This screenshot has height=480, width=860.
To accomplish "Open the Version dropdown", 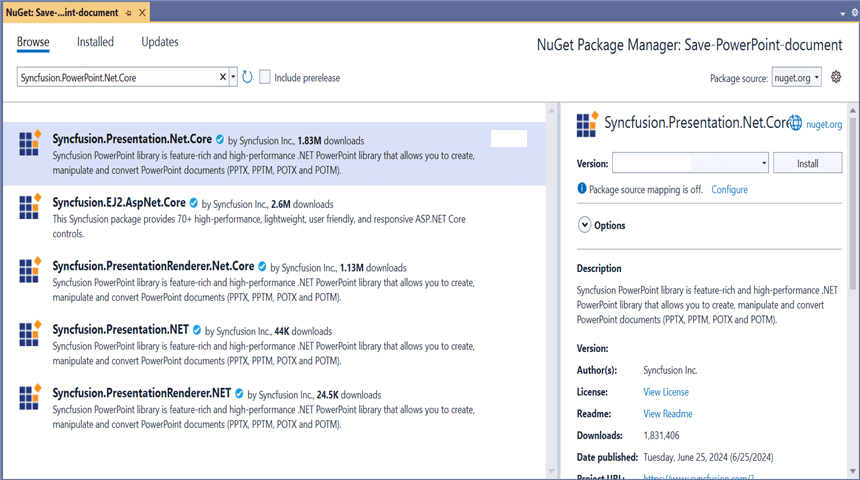I will pos(690,163).
